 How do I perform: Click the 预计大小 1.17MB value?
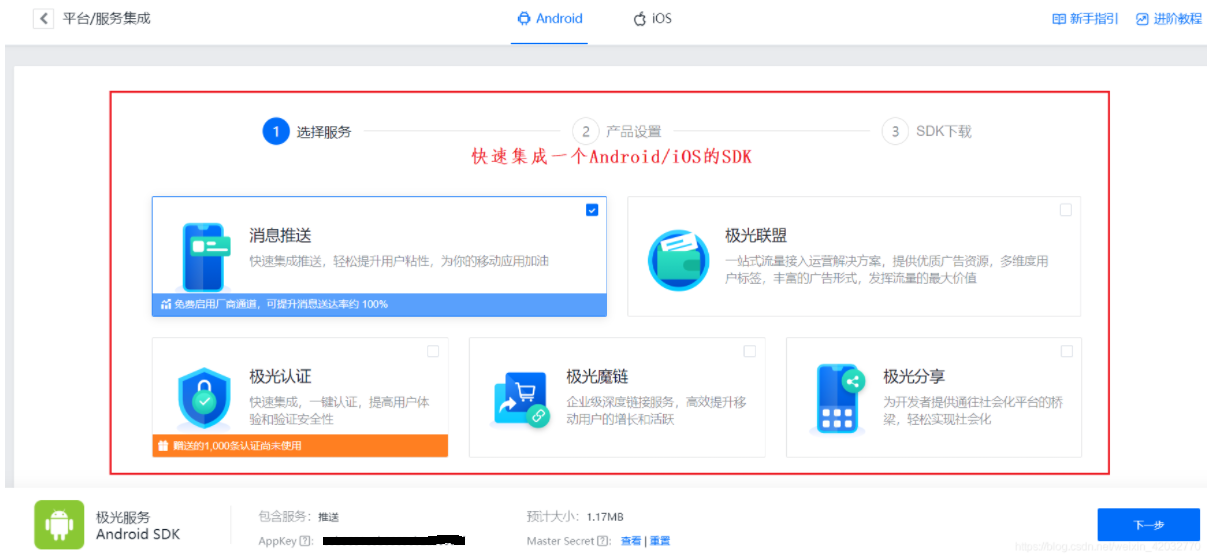click(x=605, y=517)
